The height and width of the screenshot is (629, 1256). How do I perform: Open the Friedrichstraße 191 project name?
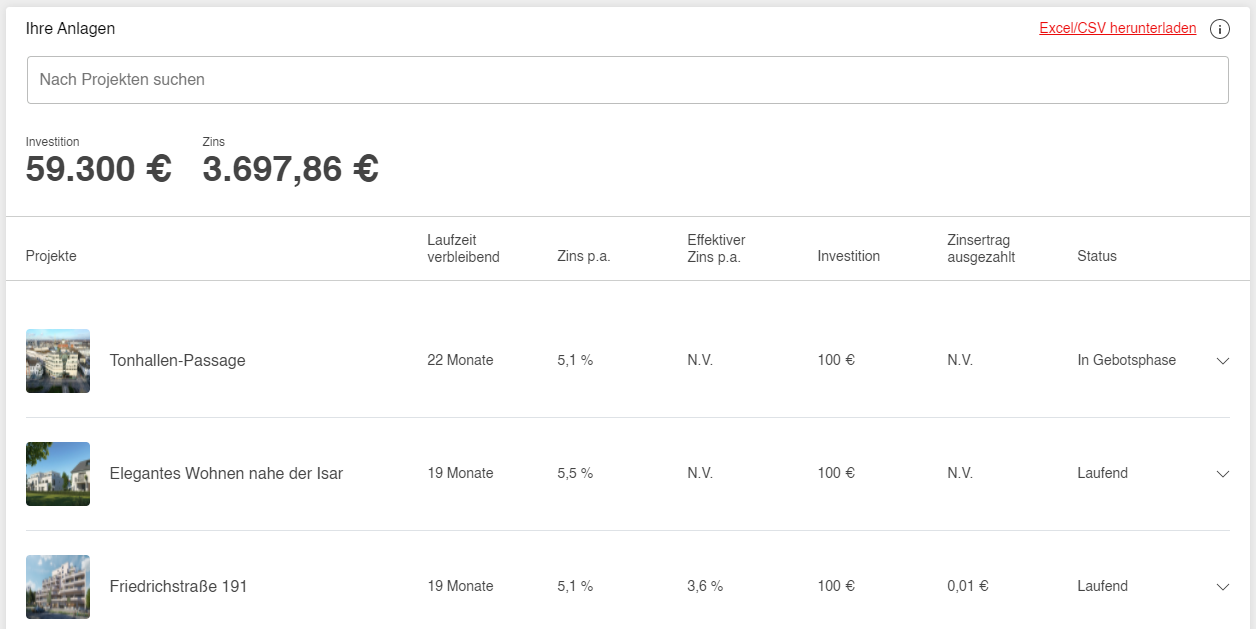coord(178,587)
